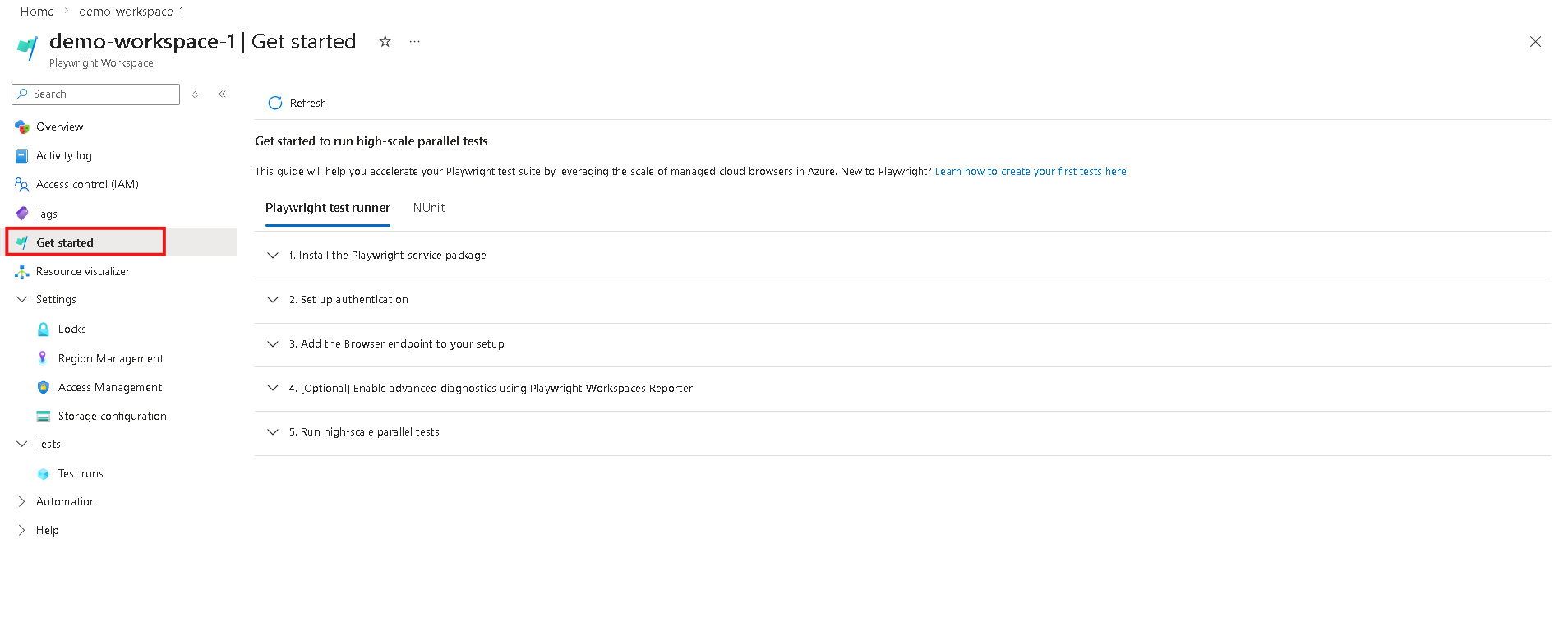Expand step 2 Set up authentication
The height and width of the screenshot is (636, 1568).
tap(273, 300)
